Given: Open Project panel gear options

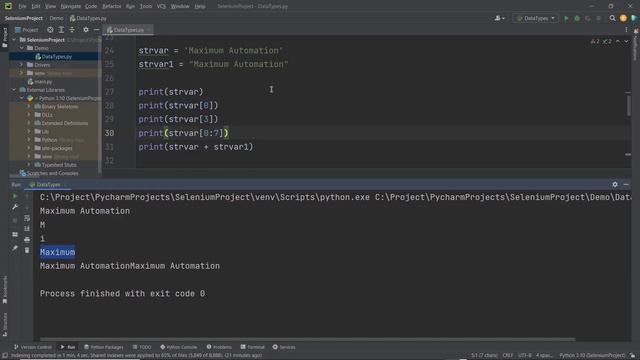Looking at the screenshot, I should 86,30.
